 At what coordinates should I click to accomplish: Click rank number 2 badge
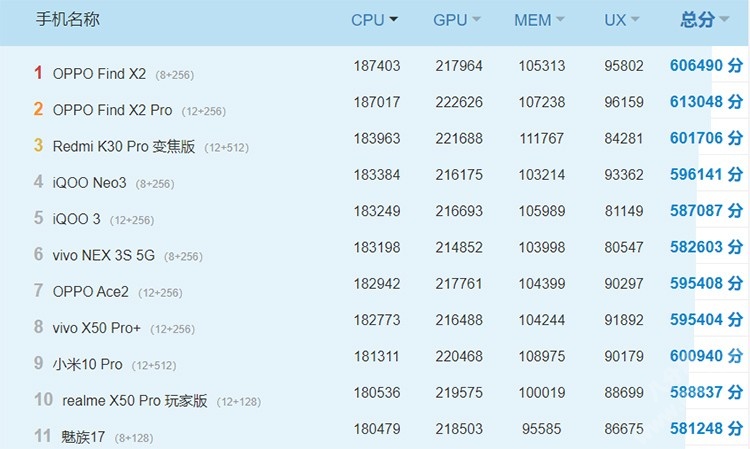[38, 109]
